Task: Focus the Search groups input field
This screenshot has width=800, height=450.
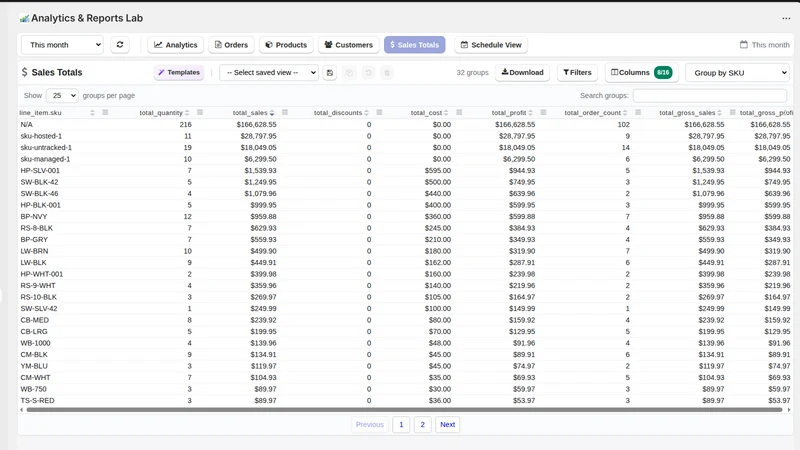Action: 710,95
